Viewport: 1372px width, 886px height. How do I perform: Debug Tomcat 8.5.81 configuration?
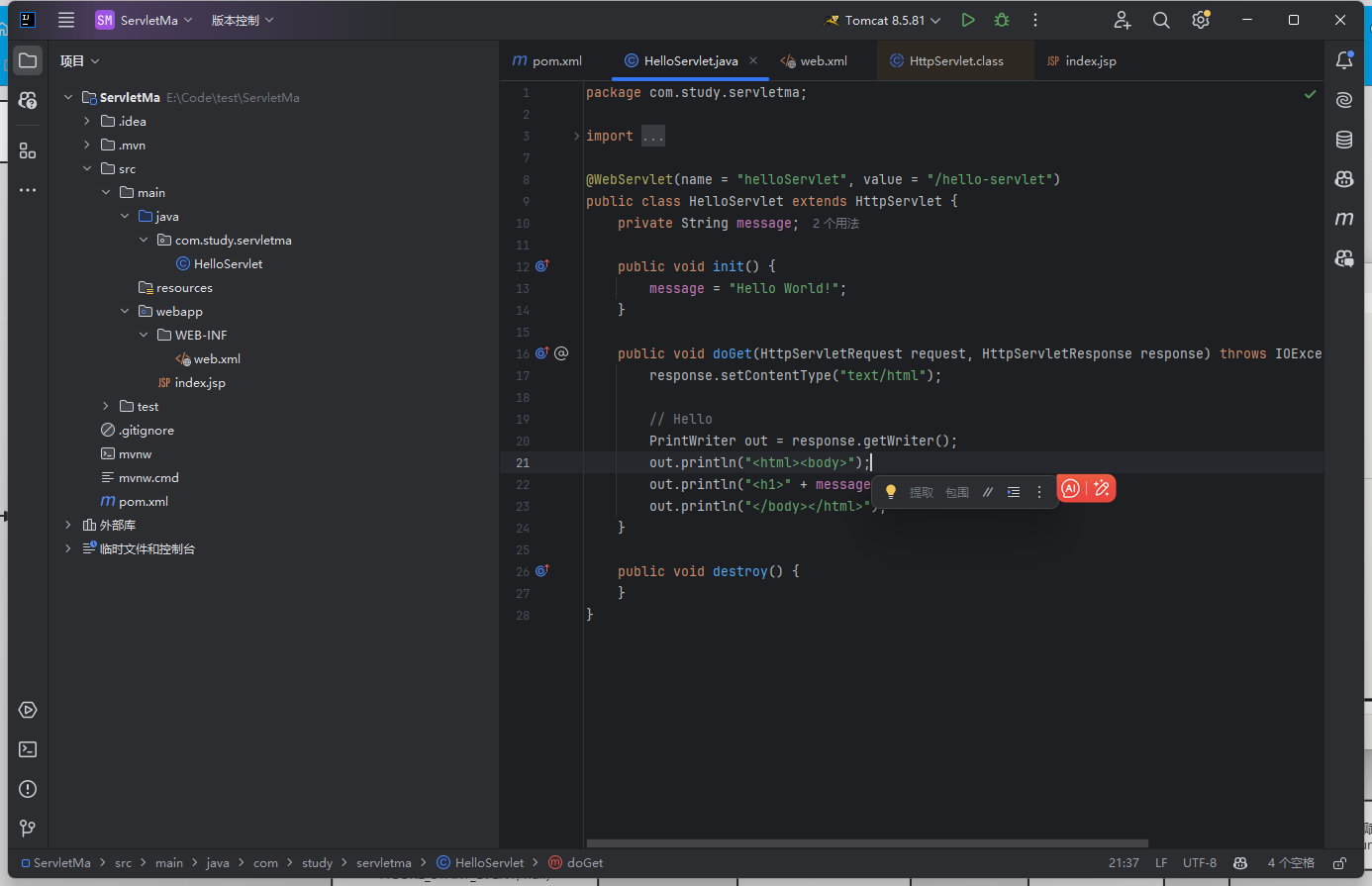(1002, 20)
